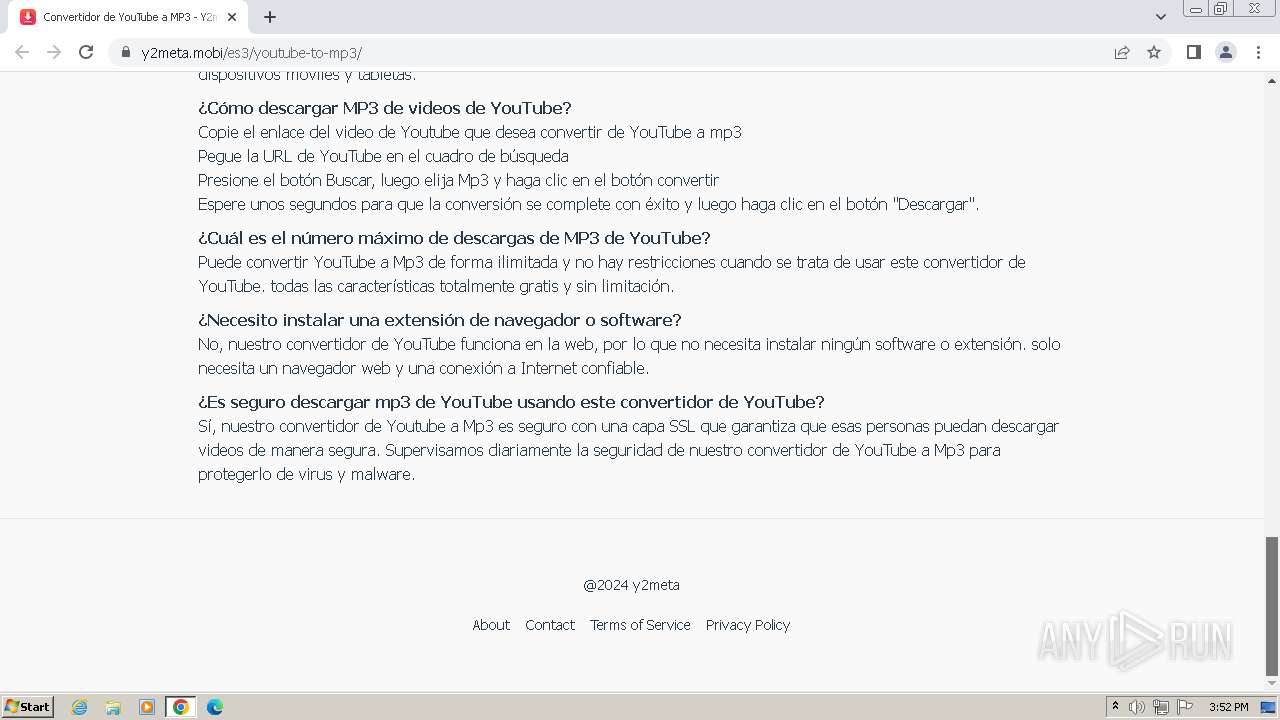Click heading ¿Es seguro descargar mp3 de YouTube

[511, 402]
